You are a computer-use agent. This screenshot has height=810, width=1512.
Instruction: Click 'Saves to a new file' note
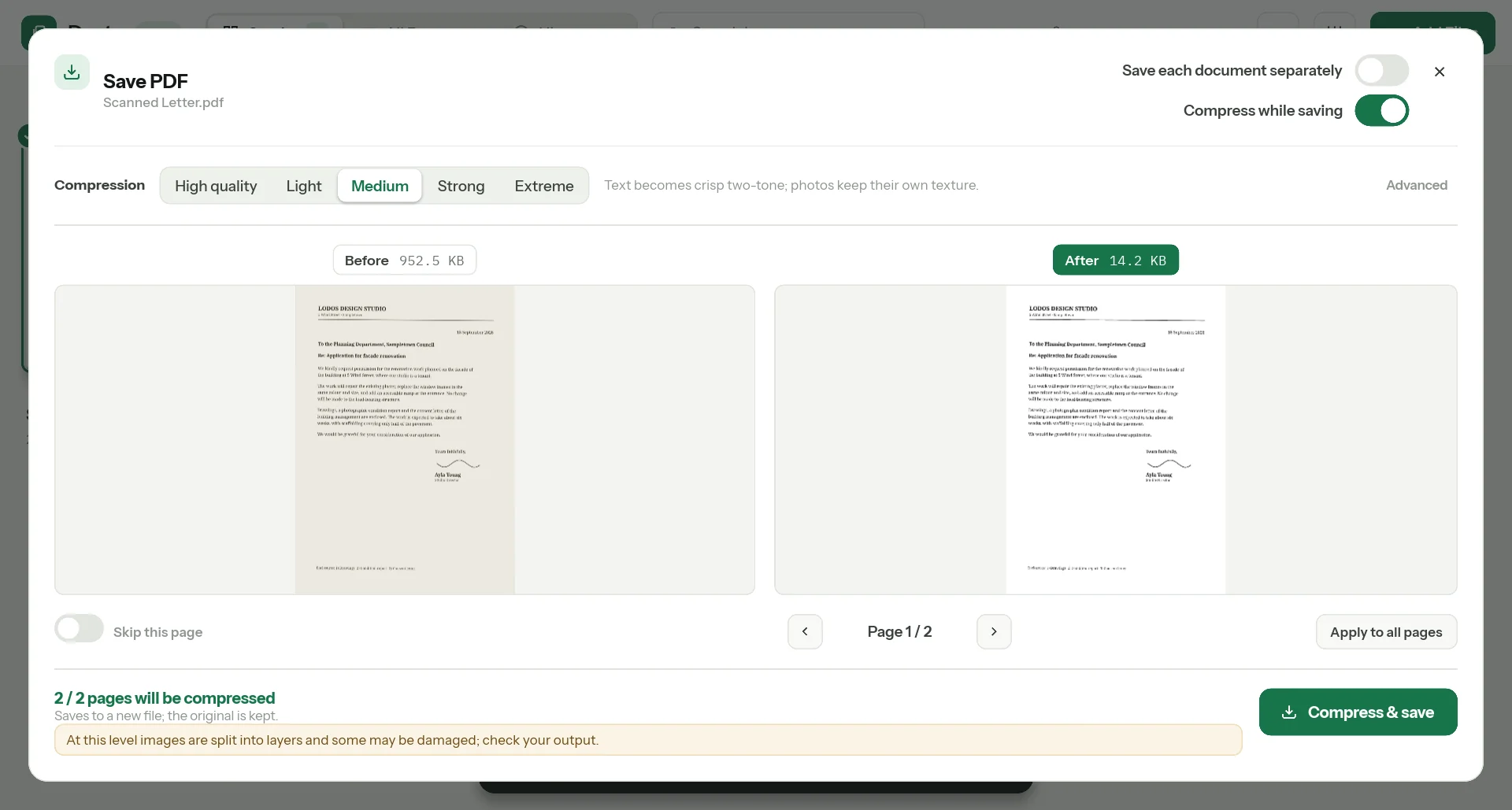pos(166,716)
